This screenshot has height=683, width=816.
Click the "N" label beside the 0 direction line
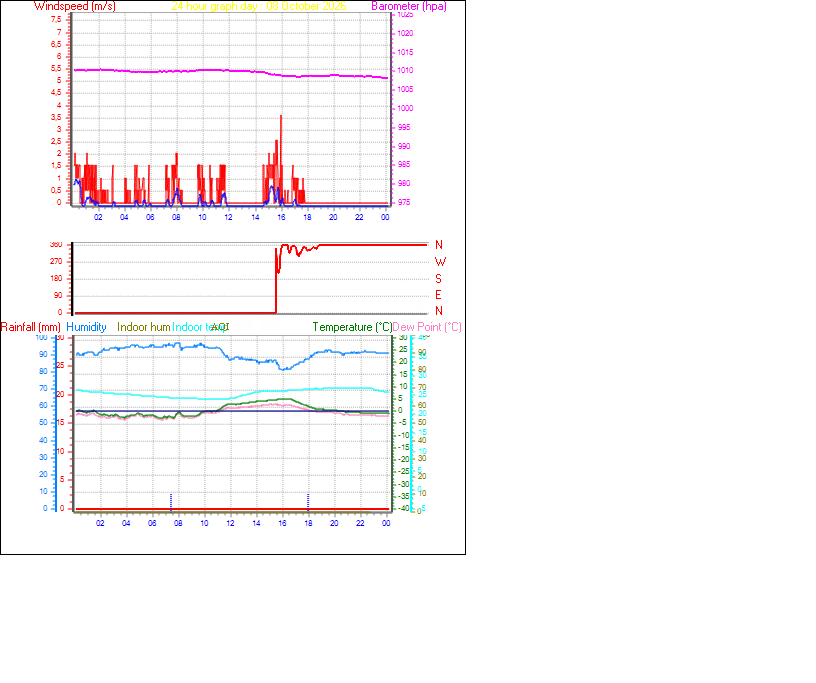439,311
